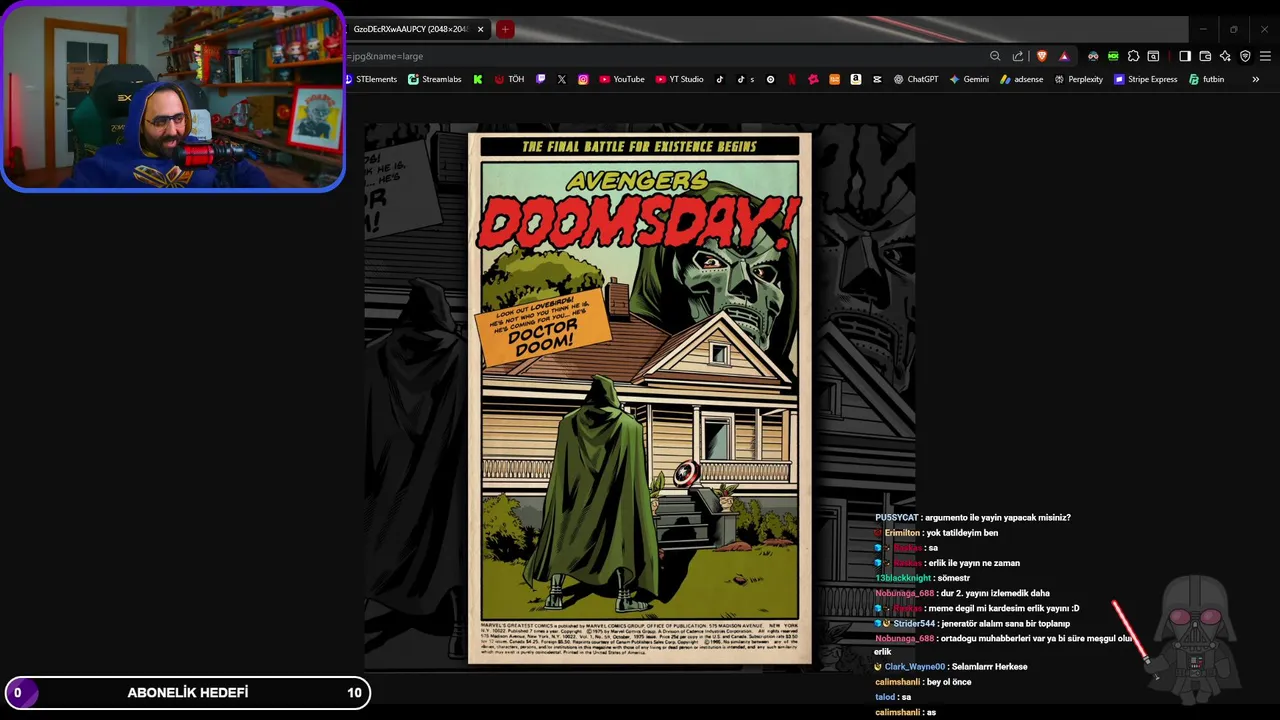Click the address bar URL field
This screenshot has height=720, width=1280.
click(660, 56)
